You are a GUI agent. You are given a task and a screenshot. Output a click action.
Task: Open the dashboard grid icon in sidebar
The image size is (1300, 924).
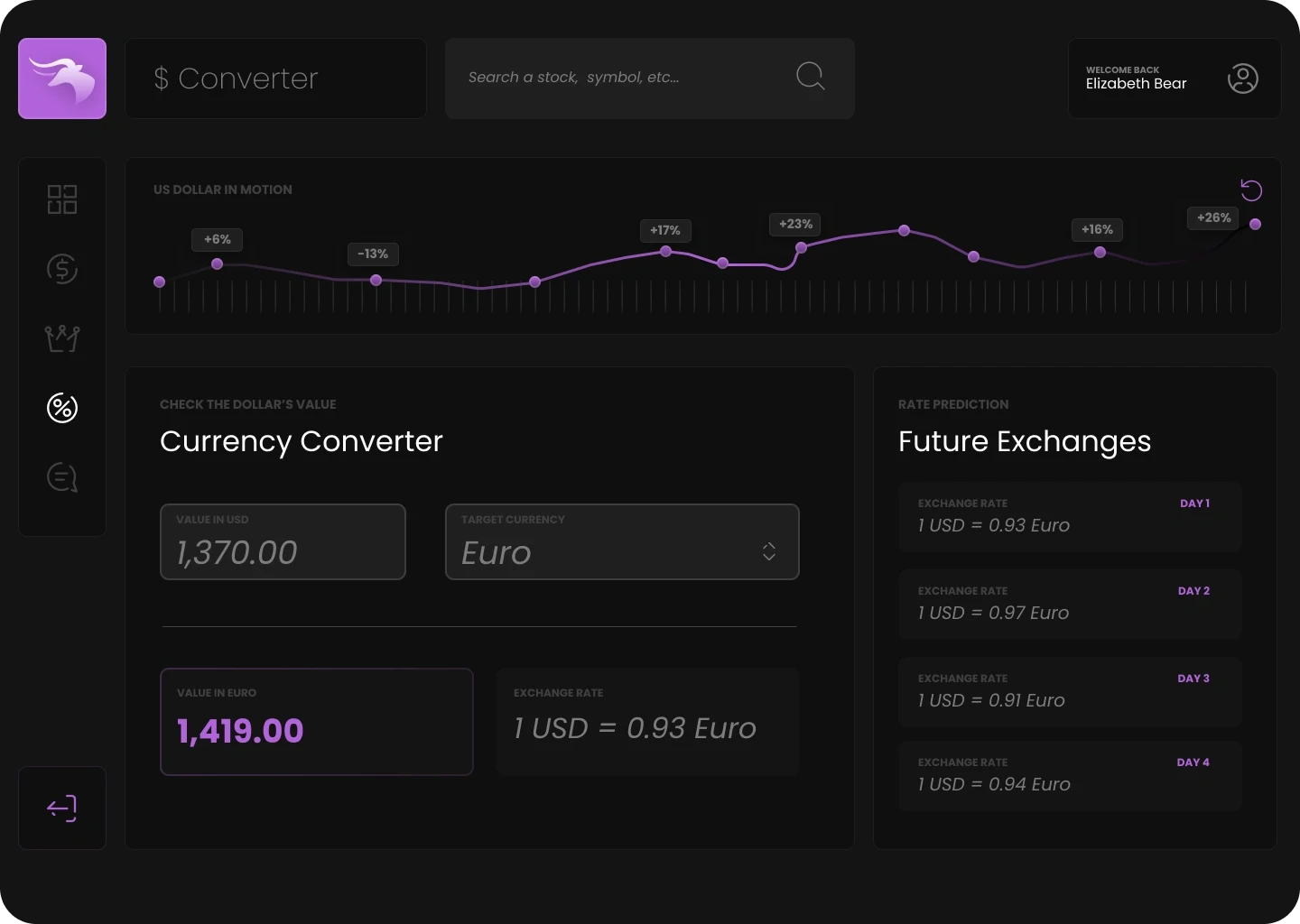[x=62, y=199]
